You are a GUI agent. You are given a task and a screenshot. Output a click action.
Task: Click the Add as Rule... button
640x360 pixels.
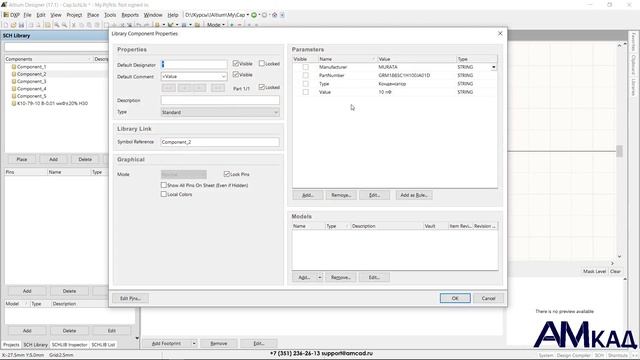click(x=414, y=195)
